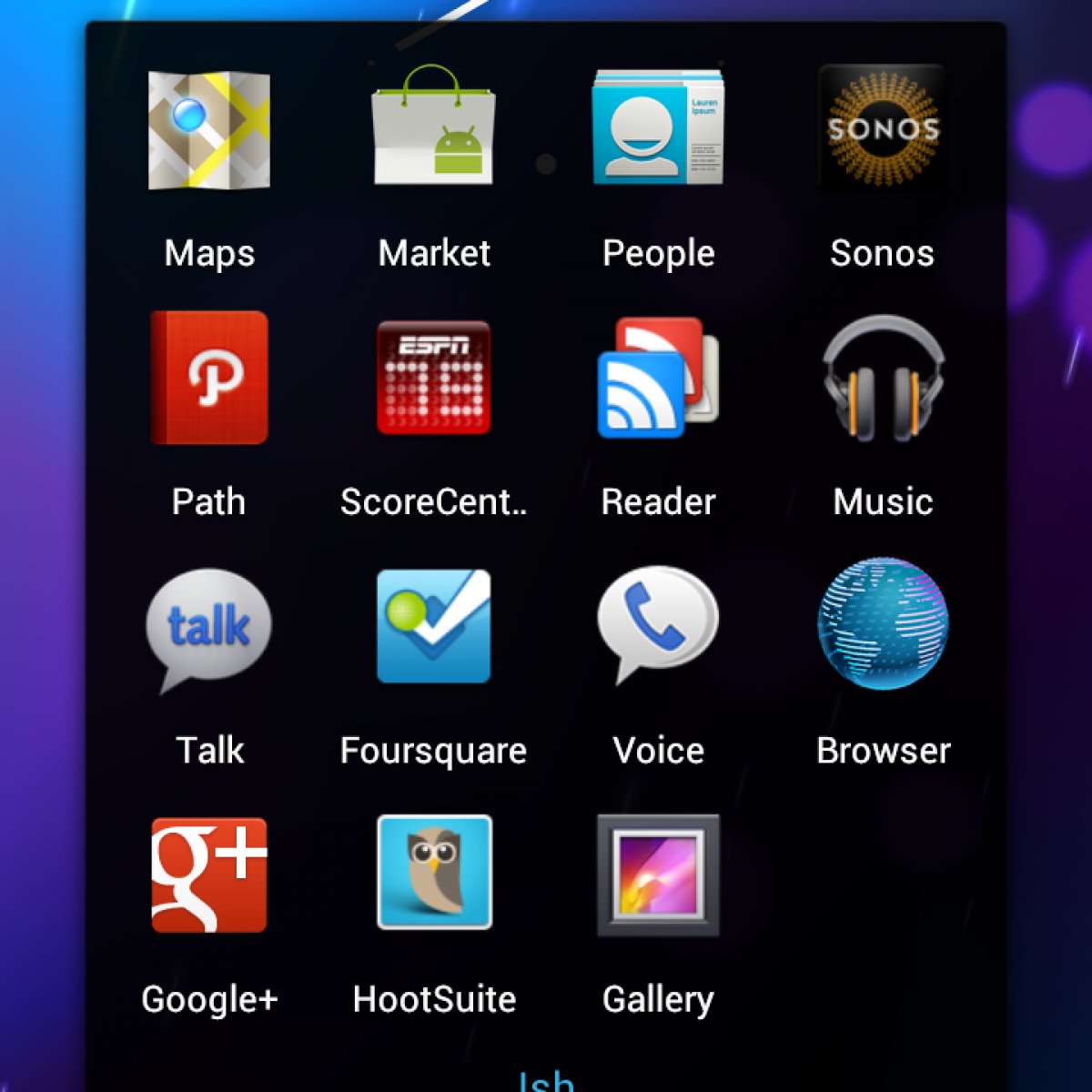Open the Google+ app icon

pos(209,875)
